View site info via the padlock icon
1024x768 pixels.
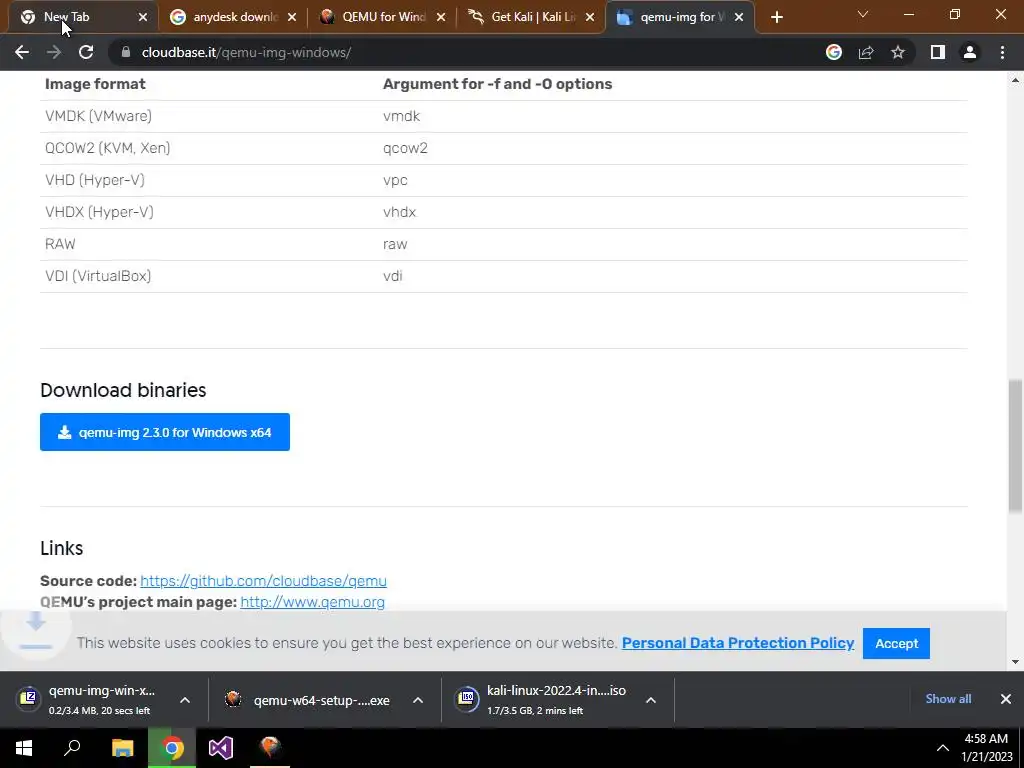[x=125, y=52]
